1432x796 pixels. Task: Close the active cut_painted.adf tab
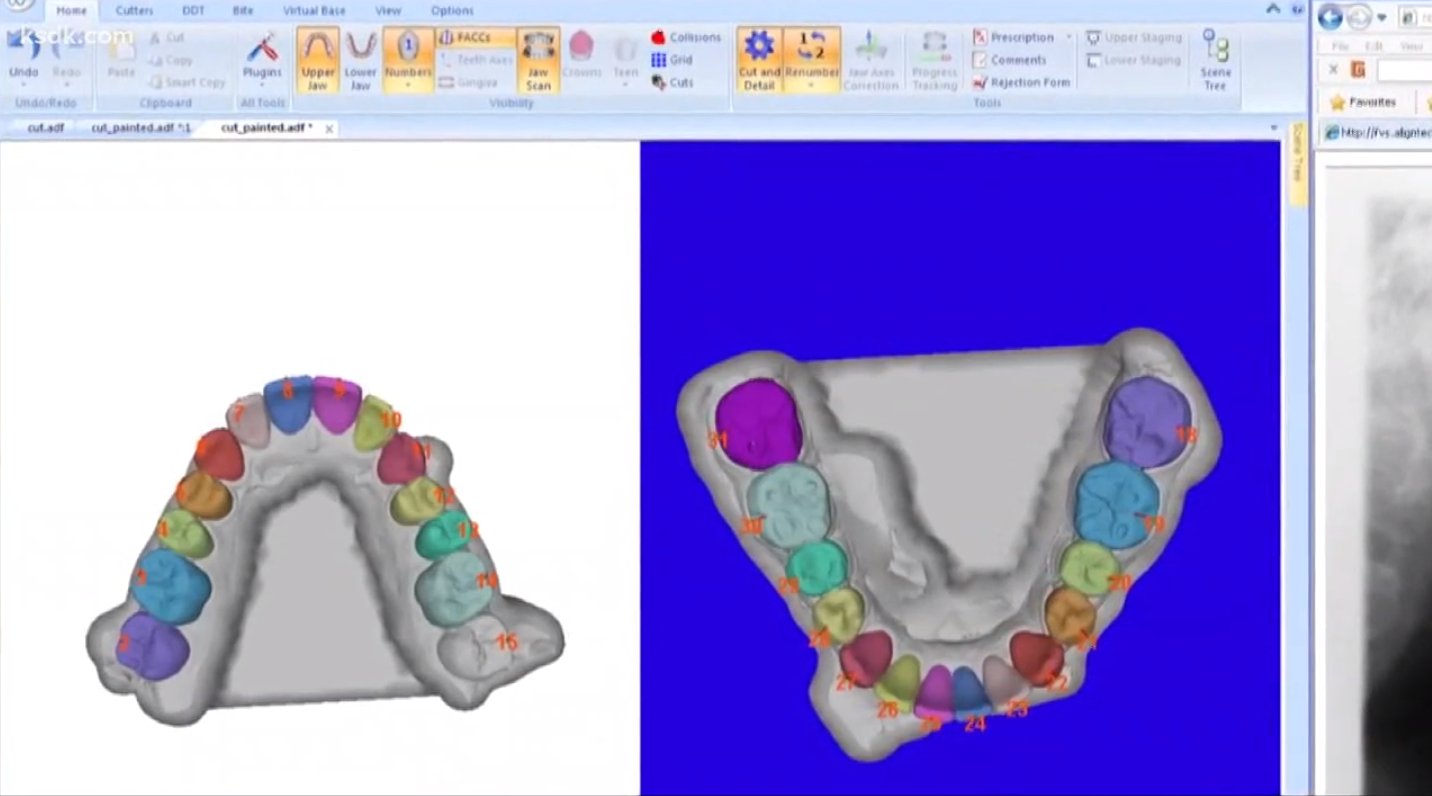click(329, 129)
